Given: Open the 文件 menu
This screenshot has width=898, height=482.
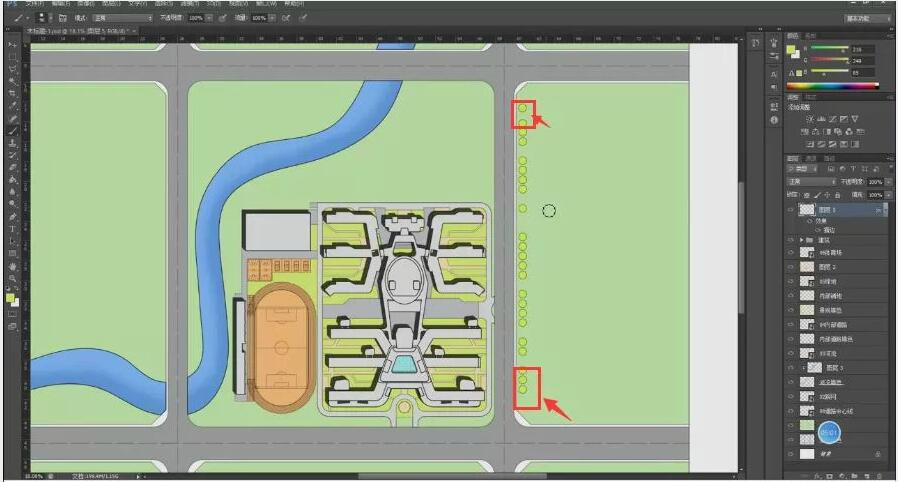Looking at the screenshot, I should pos(34,3).
